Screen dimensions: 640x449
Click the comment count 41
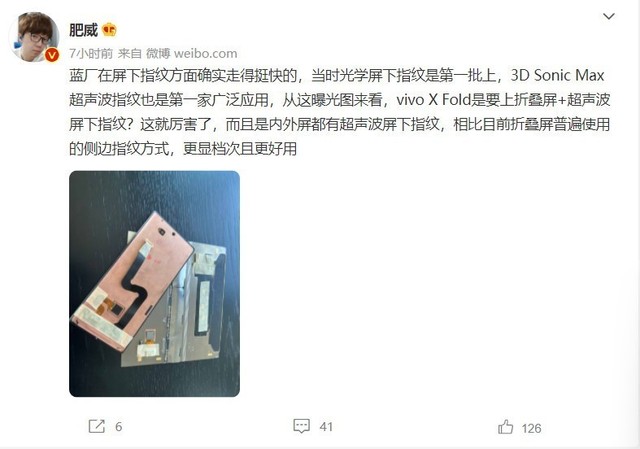point(326,427)
